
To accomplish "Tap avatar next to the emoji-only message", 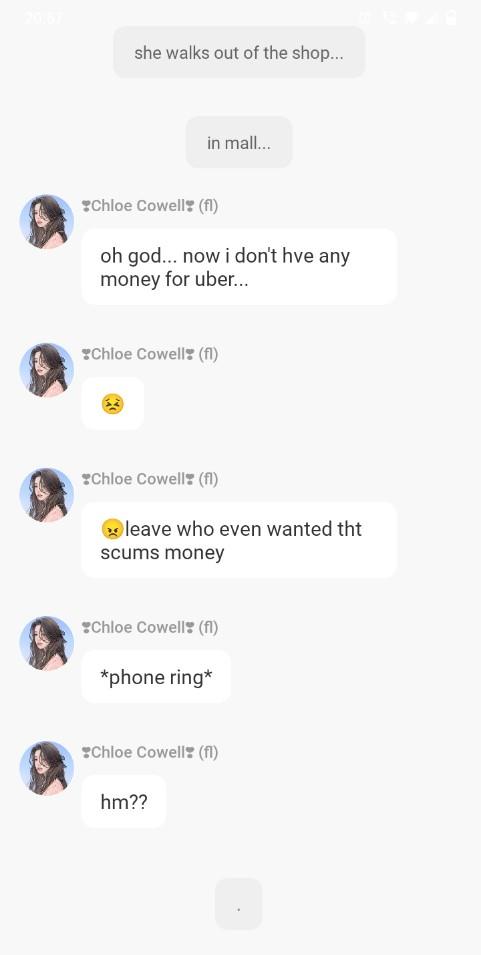I will click(x=47, y=370).
